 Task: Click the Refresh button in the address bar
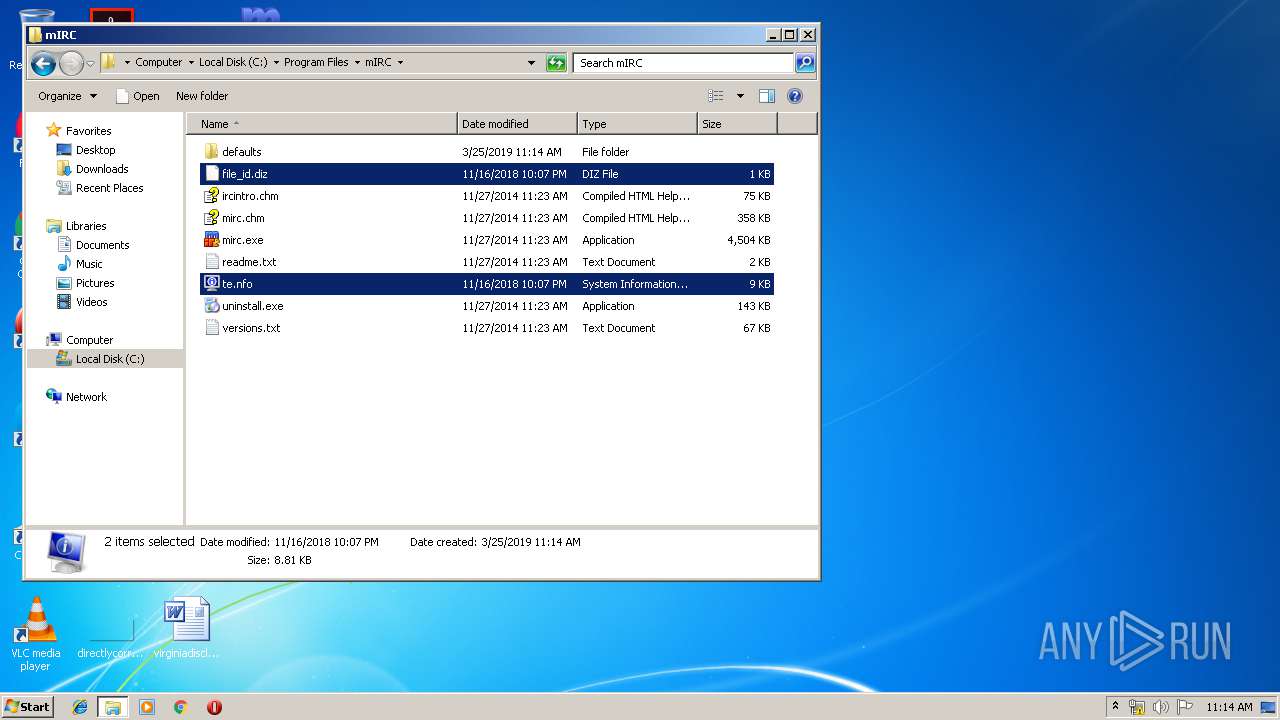[556, 63]
